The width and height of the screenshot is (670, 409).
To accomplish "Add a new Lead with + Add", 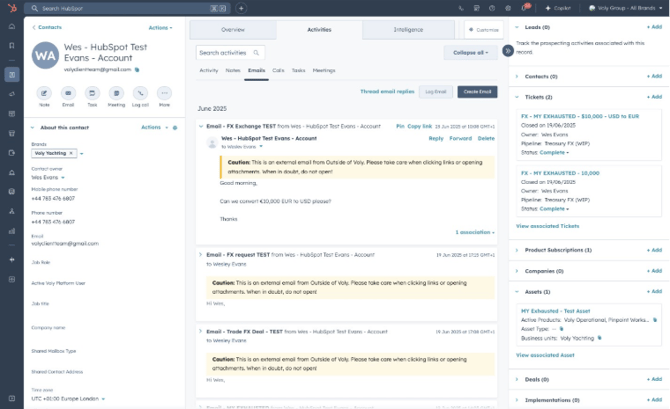I will 654,27.
